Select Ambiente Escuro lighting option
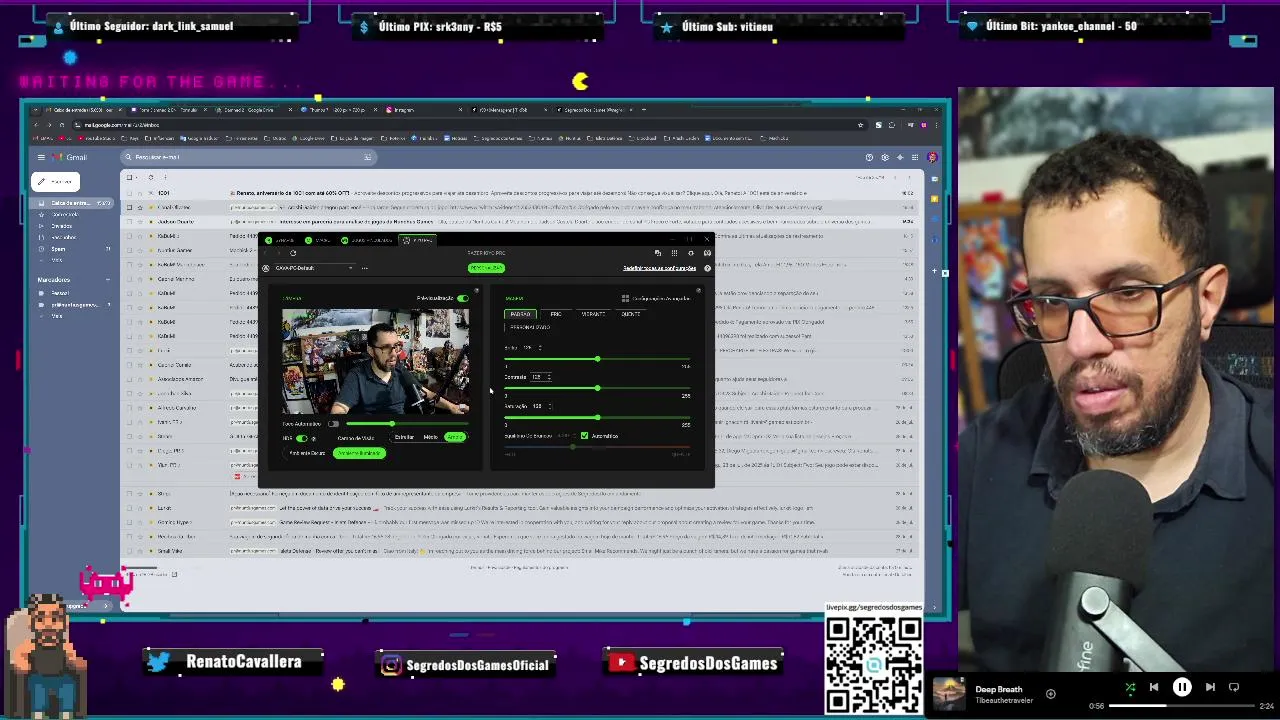 point(307,453)
